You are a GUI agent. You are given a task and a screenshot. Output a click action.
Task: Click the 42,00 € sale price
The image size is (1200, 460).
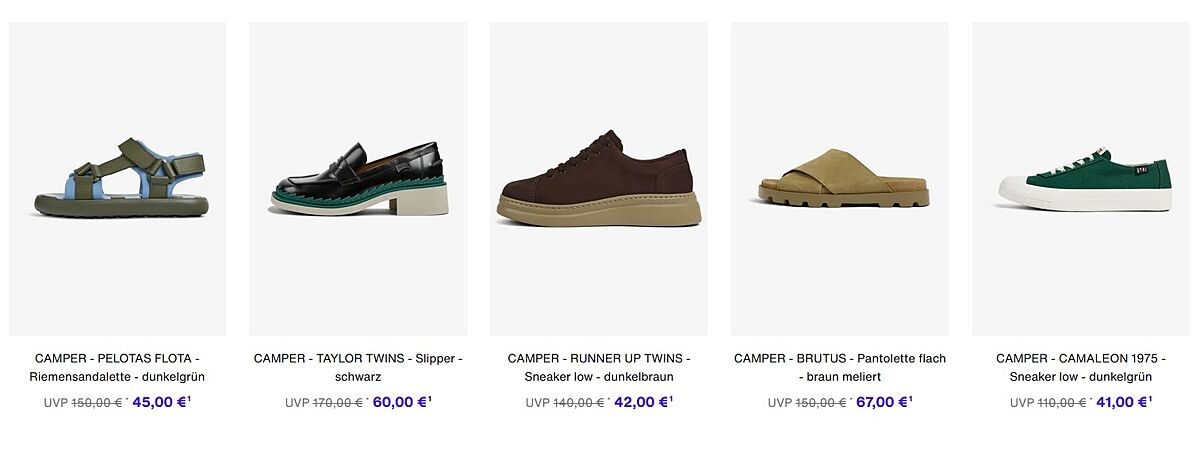click(x=643, y=402)
